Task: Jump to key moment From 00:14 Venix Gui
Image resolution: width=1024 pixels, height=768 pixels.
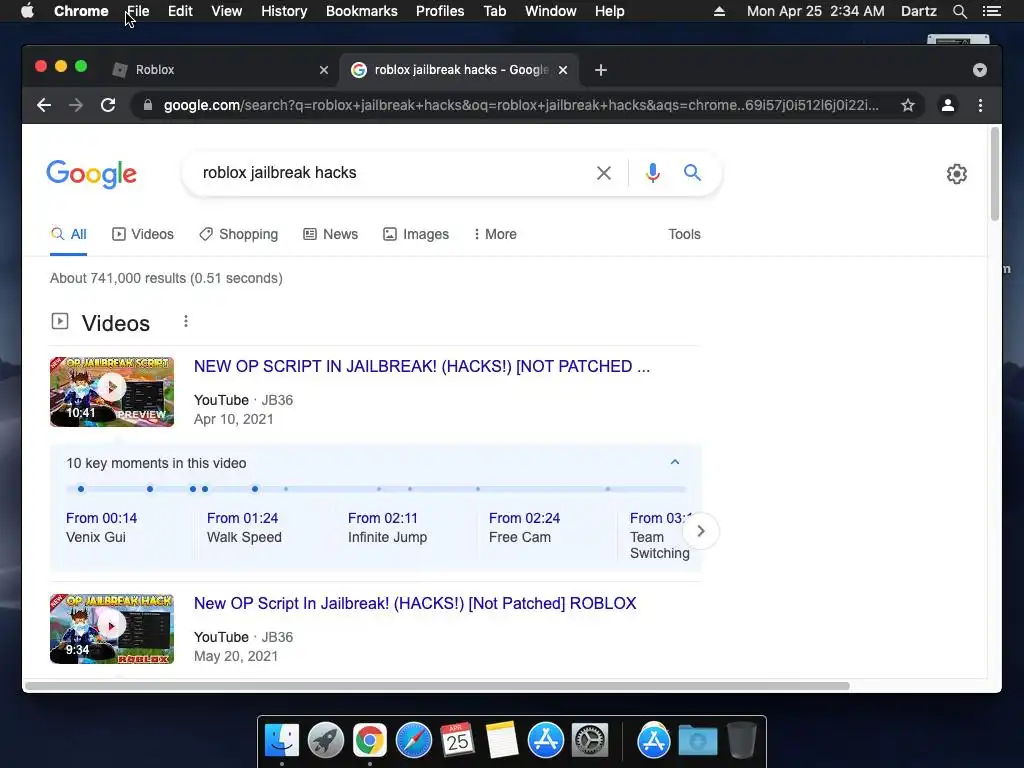Action: point(102,528)
